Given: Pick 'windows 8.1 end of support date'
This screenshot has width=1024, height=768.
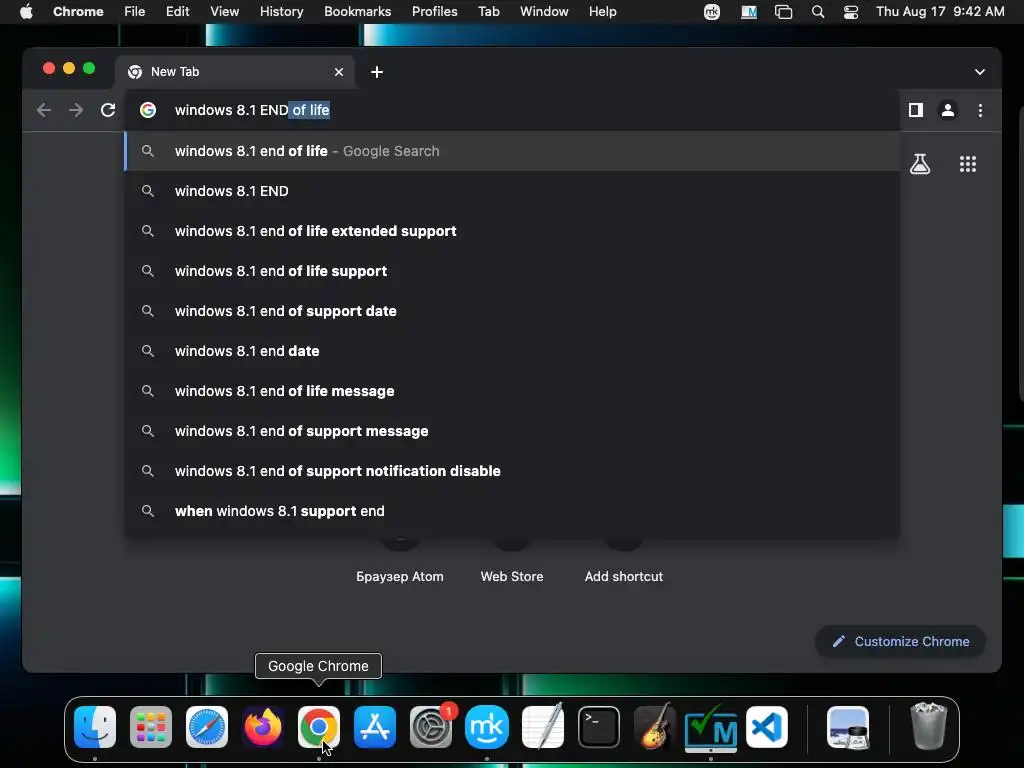Looking at the screenshot, I should tap(513, 311).
